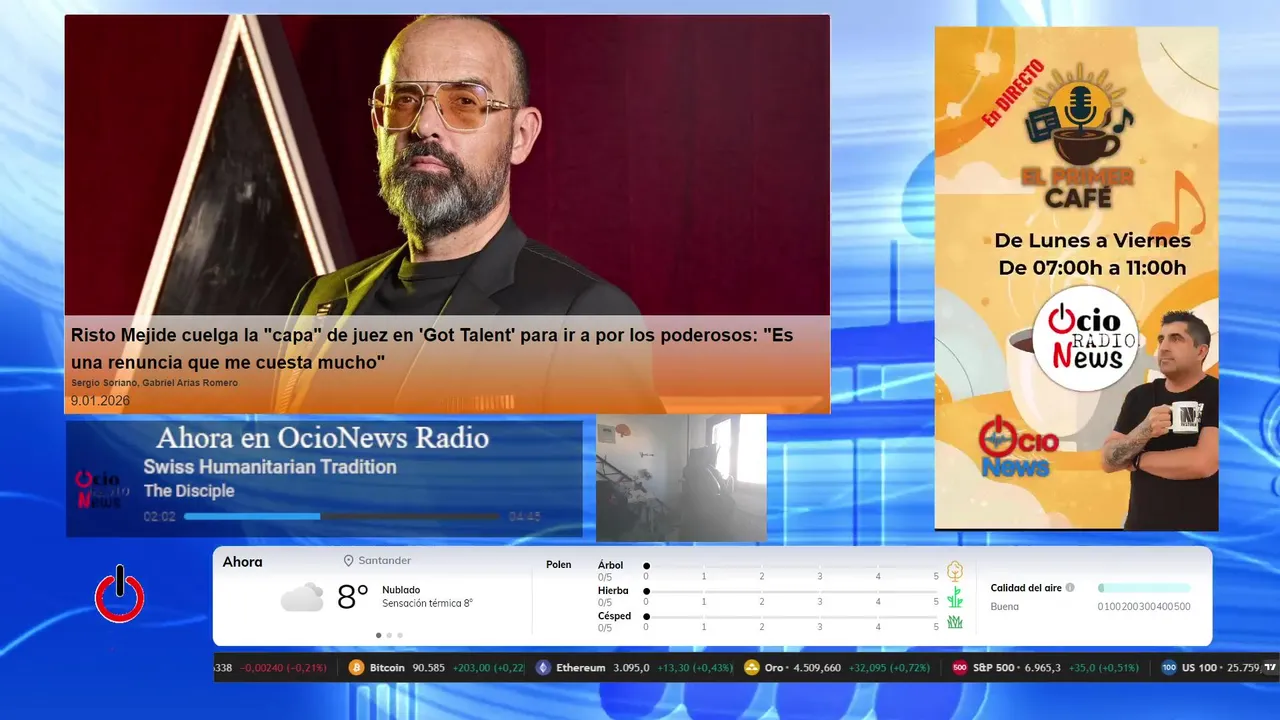
Task: Click the Ocio News logo on the banner
Action: tap(1018, 446)
